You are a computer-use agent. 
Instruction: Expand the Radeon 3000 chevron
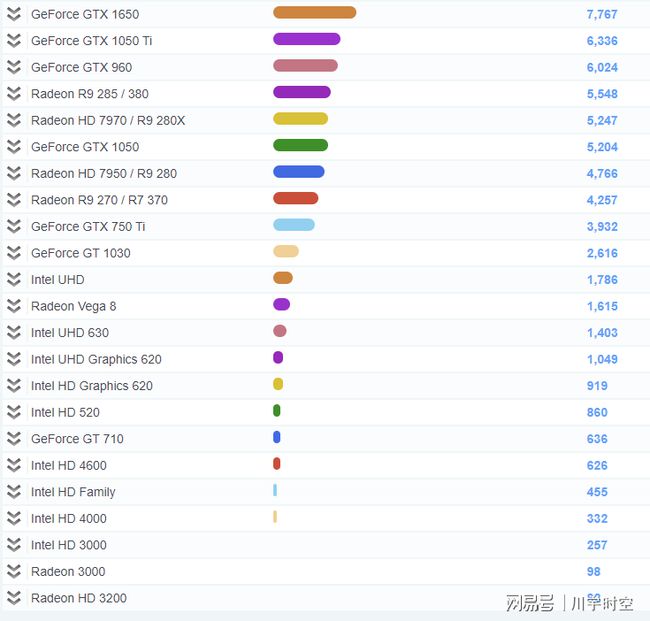point(14,571)
